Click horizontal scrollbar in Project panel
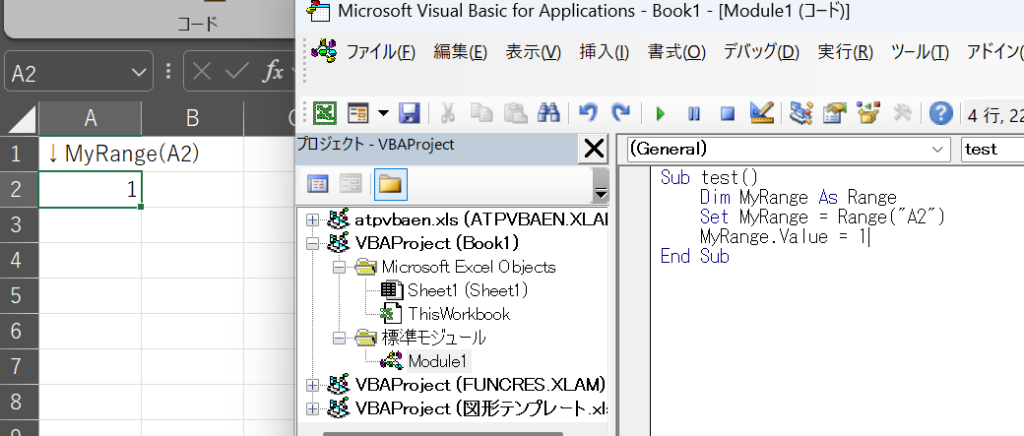This screenshot has height=436, width=1024. [x=443, y=433]
